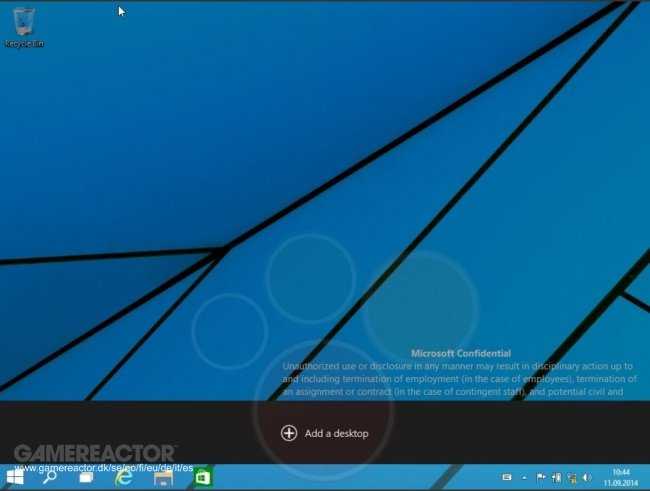Click the Task View taskbar icon
The height and width of the screenshot is (491, 650).
(x=87, y=477)
